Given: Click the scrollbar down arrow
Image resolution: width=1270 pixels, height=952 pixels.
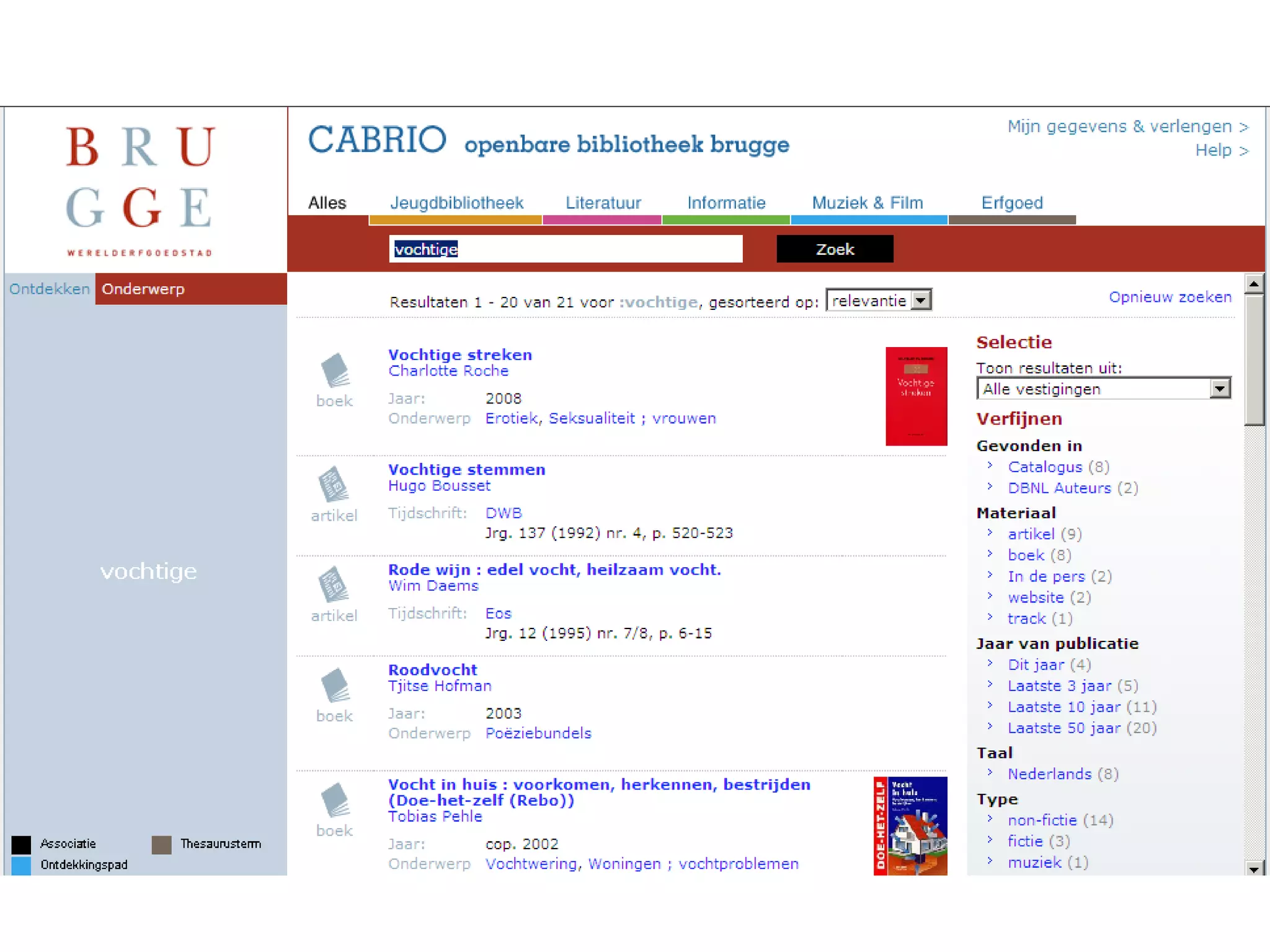Looking at the screenshot, I should (x=1254, y=869).
